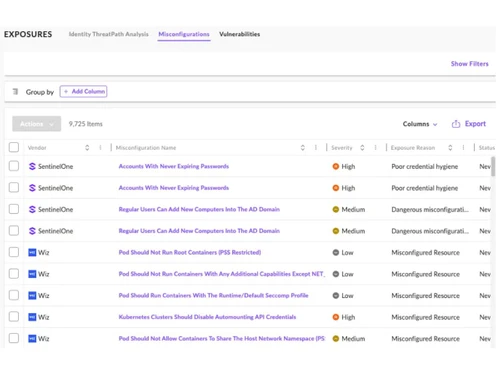
Task: Click the EXPOSURES page heading
Action: pos(28,34)
